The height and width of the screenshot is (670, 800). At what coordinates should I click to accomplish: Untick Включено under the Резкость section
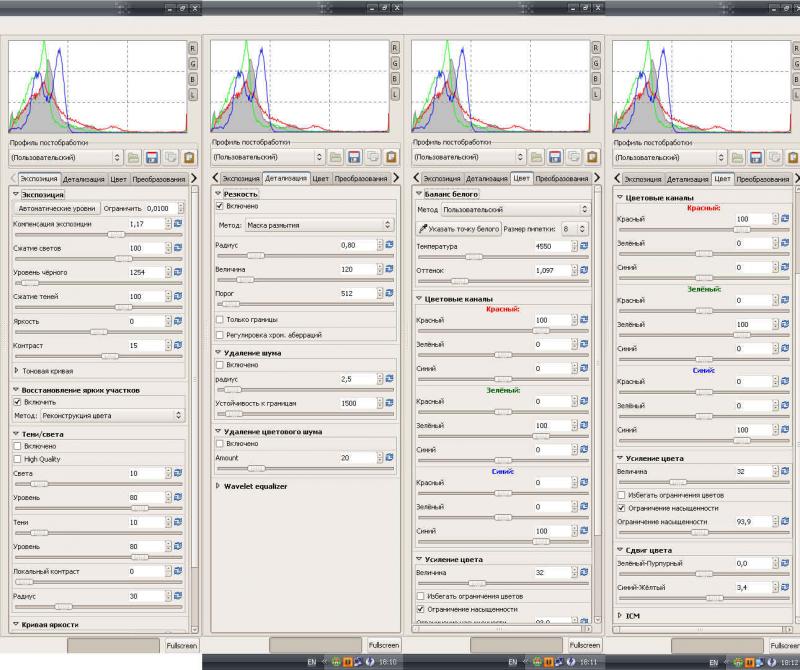coord(220,206)
